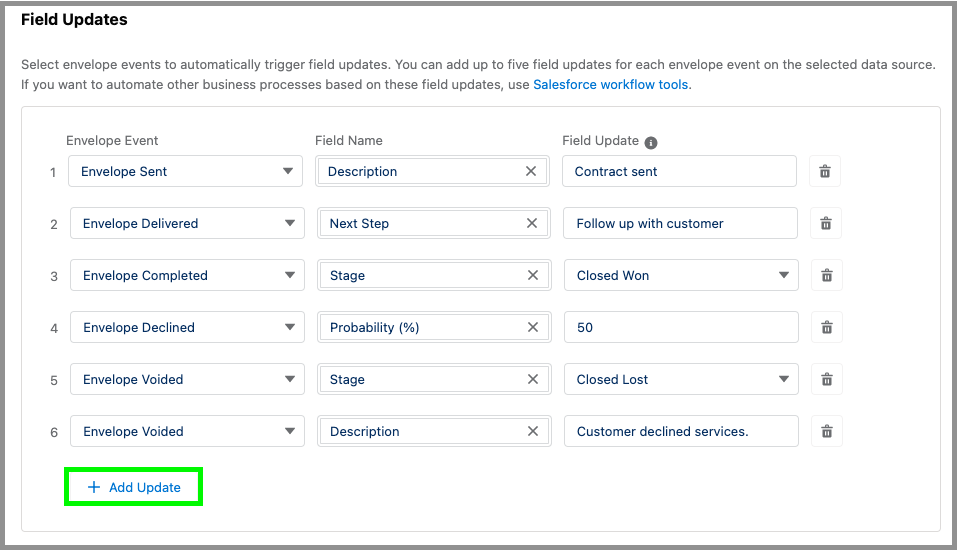Image resolution: width=958 pixels, height=550 pixels.
Task: Open the Envelope Sent event dropdown
Action: coord(185,171)
